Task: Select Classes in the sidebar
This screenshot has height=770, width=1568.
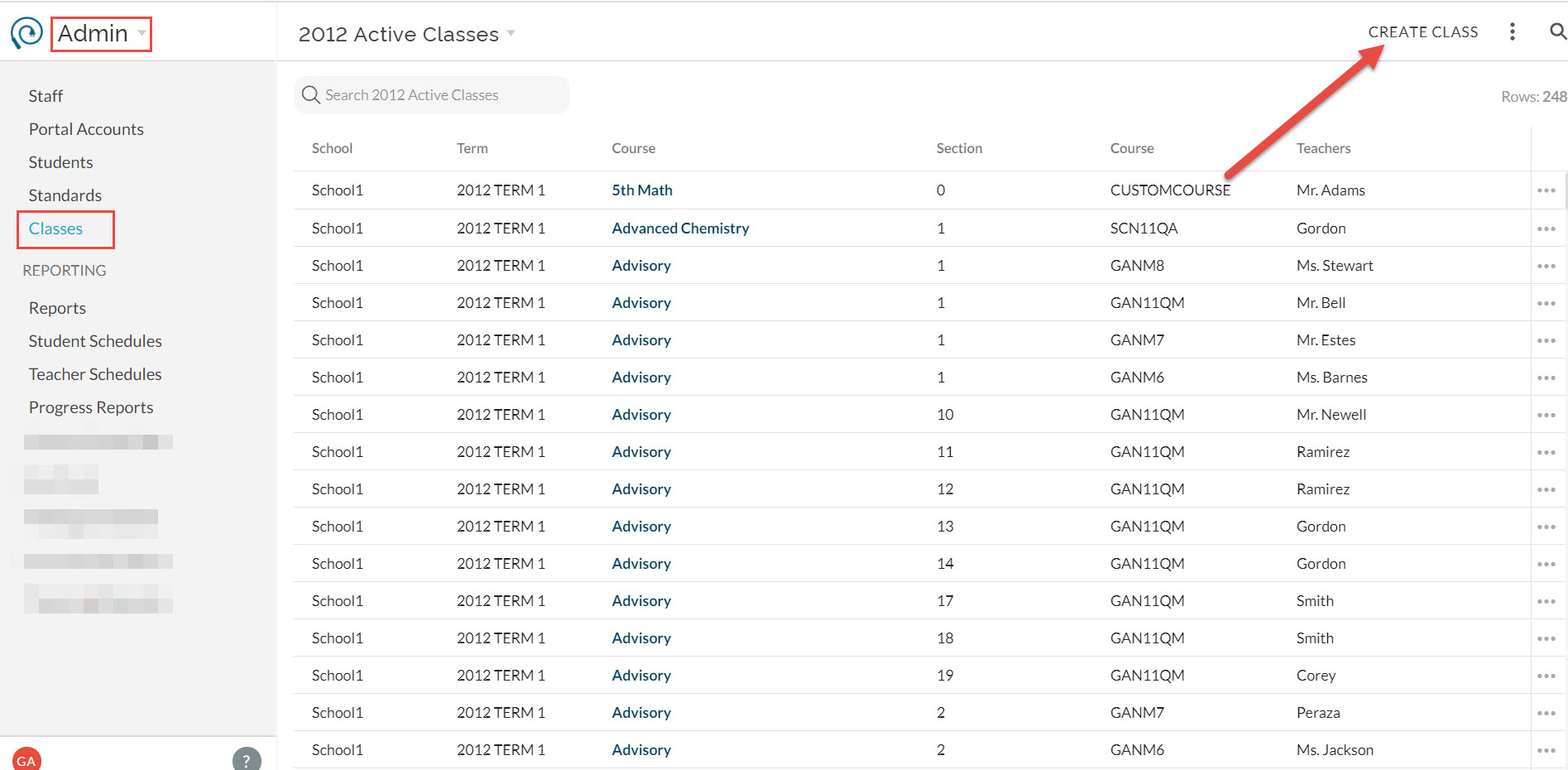Action: click(x=55, y=229)
